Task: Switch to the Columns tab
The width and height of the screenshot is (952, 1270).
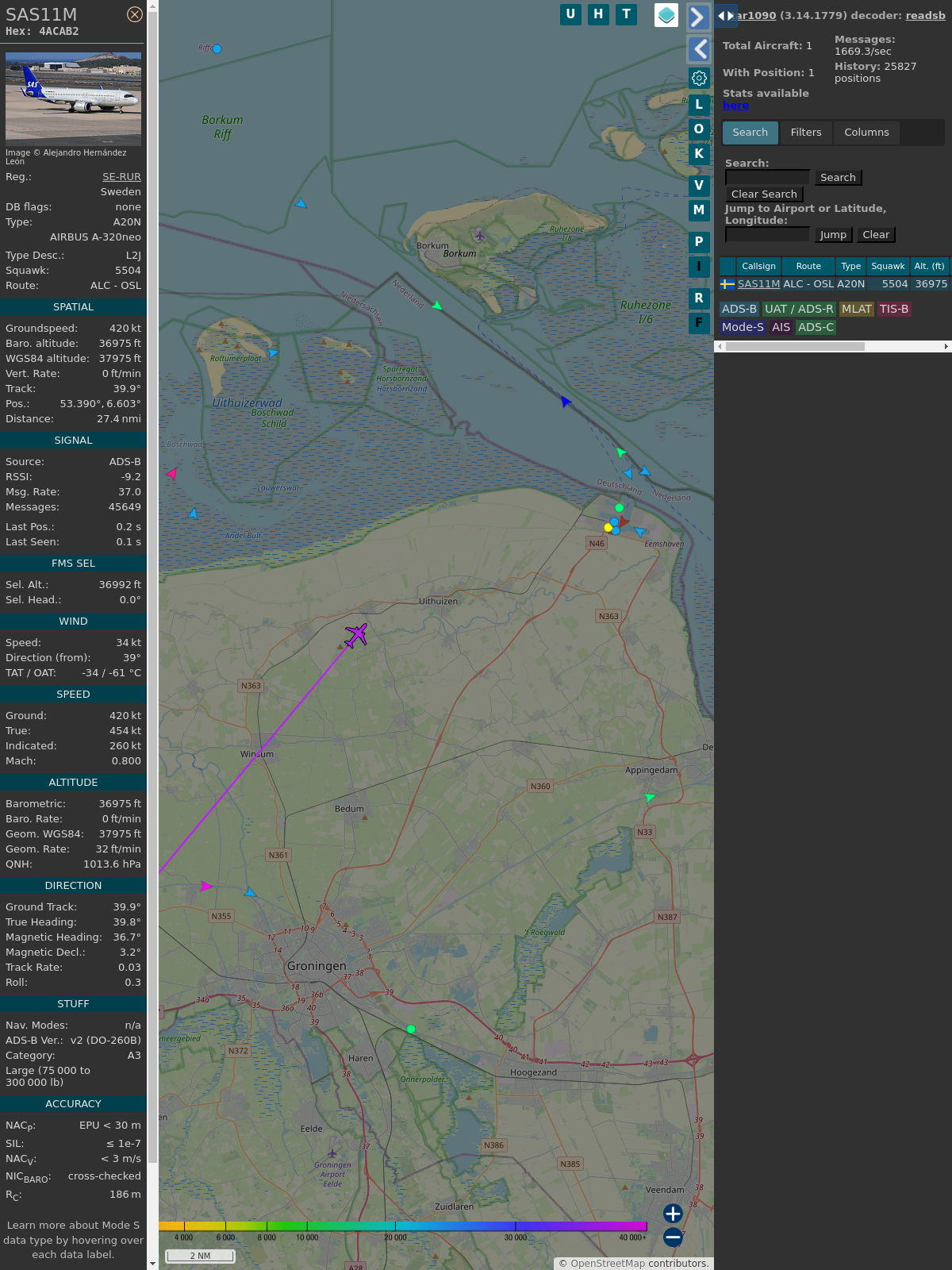Action: pyautogui.click(x=866, y=133)
